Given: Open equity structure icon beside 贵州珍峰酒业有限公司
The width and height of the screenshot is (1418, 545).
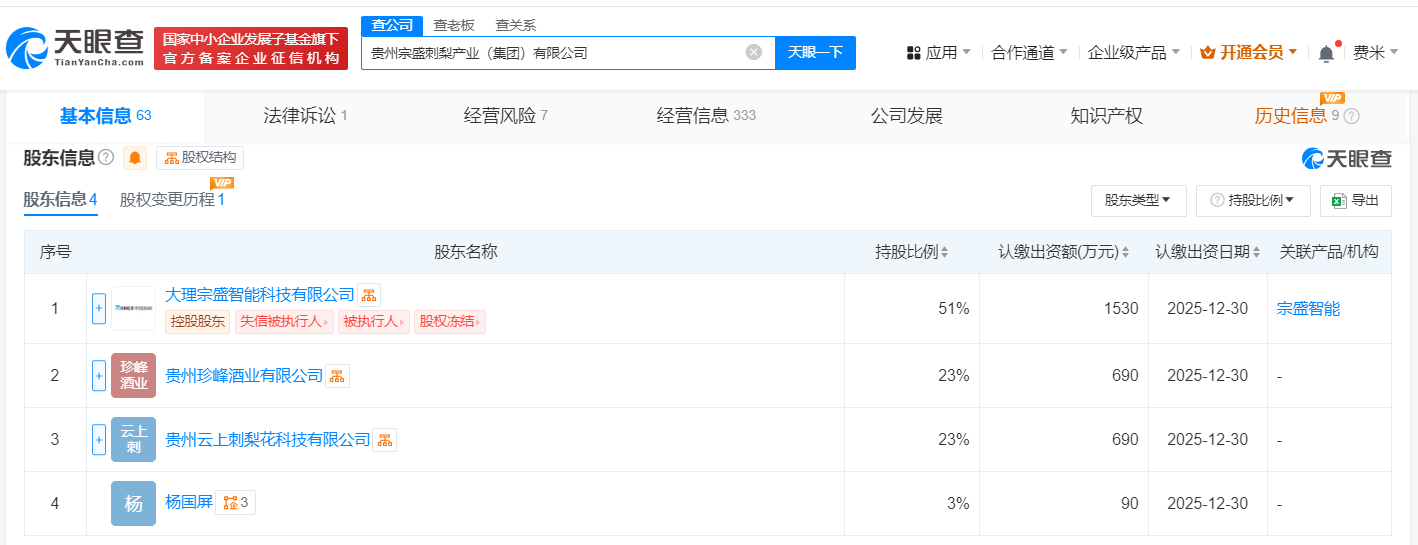Looking at the screenshot, I should [x=337, y=376].
